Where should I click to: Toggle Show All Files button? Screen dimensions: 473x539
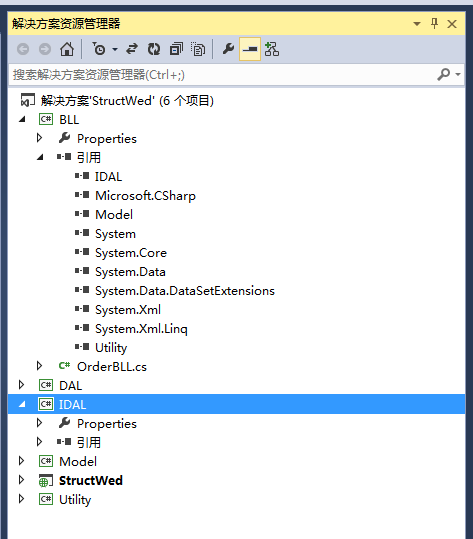pyautogui.click(x=198, y=49)
